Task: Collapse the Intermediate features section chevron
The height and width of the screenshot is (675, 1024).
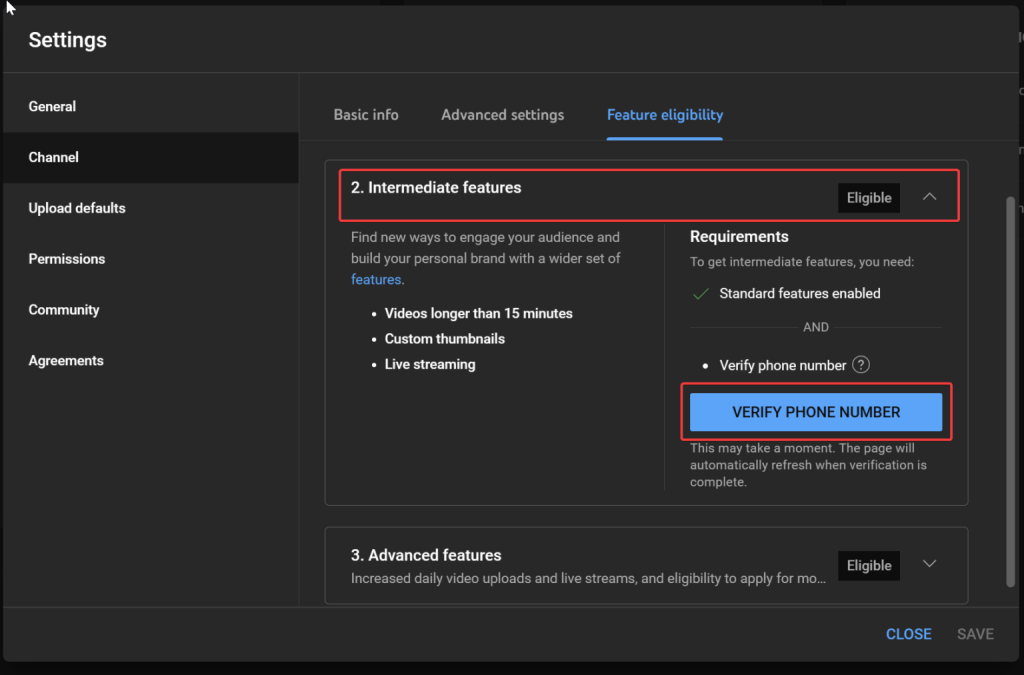Action: pos(929,197)
